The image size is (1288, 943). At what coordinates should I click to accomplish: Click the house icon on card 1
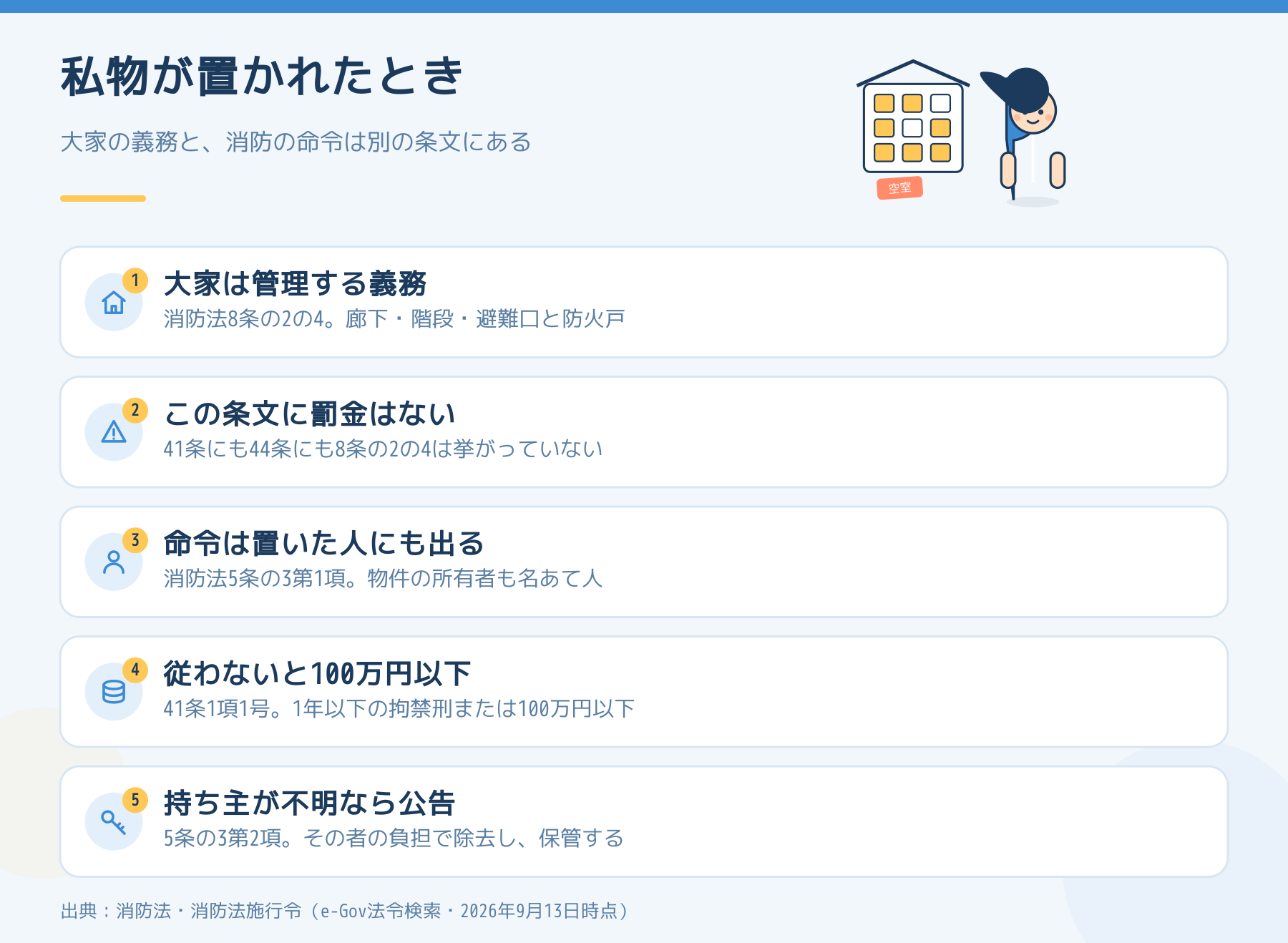tap(114, 303)
